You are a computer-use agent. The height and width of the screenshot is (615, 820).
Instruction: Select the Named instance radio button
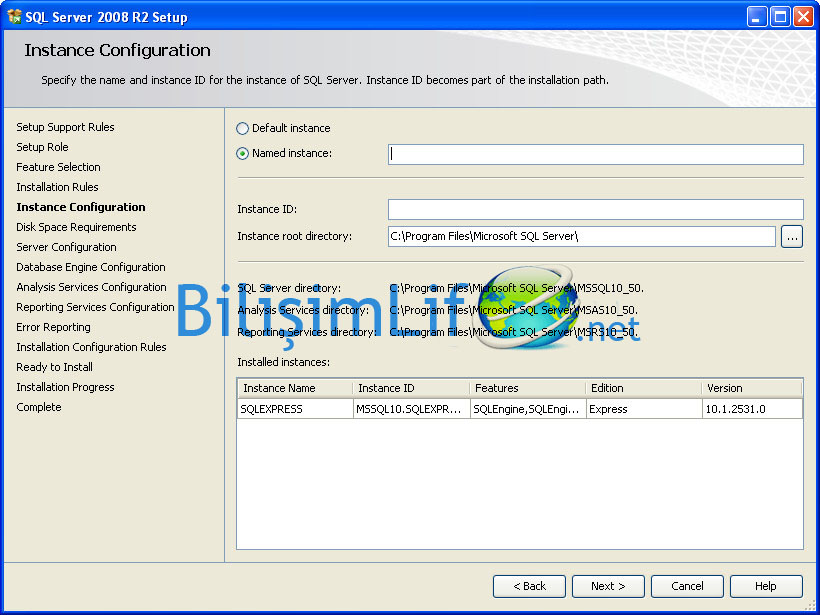pyautogui.click(x=242, y=153)
